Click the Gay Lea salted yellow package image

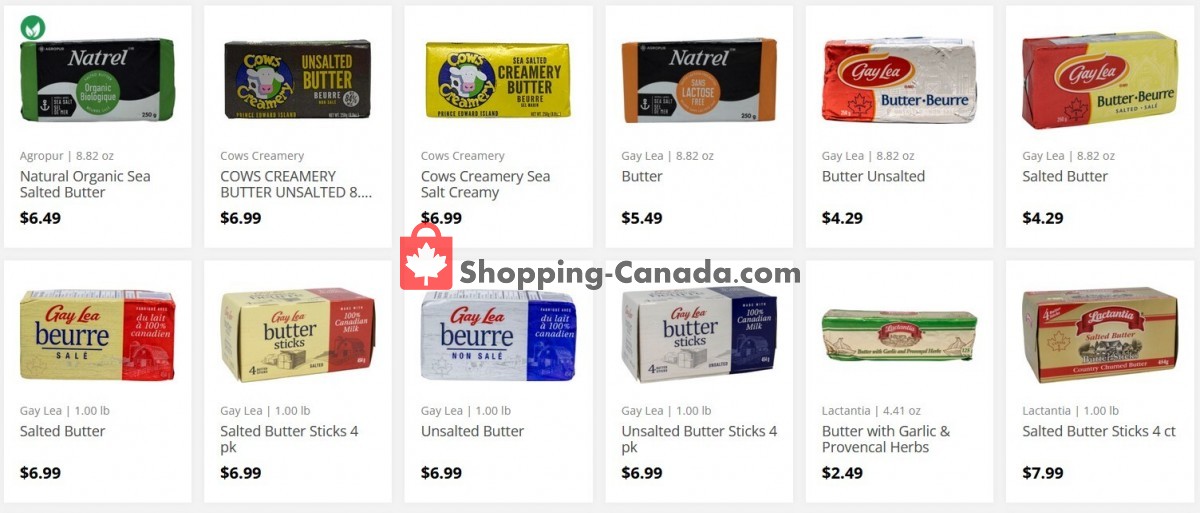(1098, 80)
